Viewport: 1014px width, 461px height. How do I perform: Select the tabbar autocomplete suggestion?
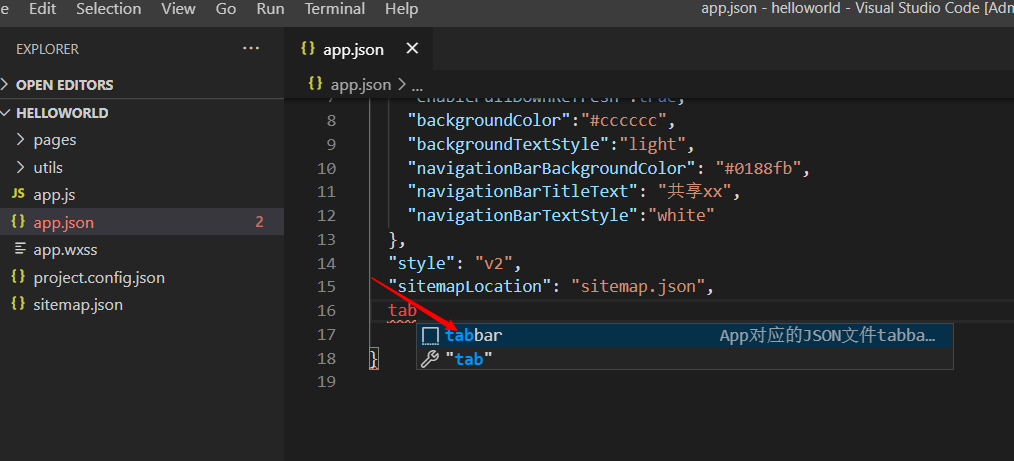pyautogui.click(x=684, y=335)
